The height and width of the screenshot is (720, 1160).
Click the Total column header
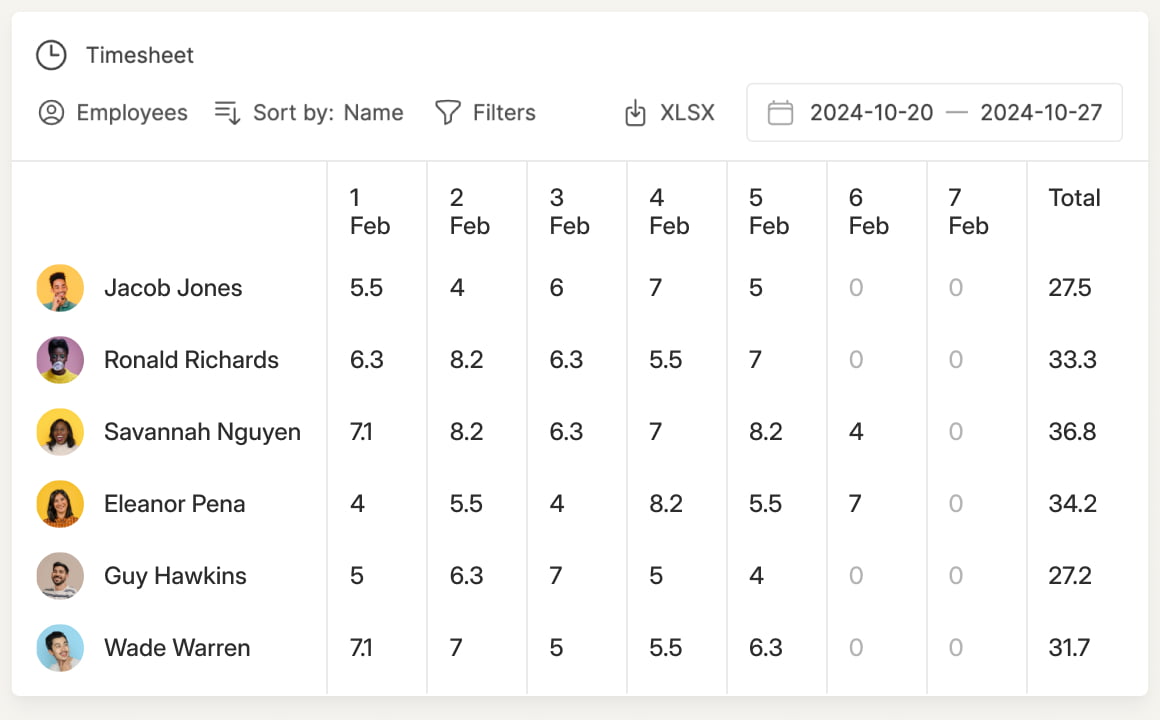[x=1074, y=198]
